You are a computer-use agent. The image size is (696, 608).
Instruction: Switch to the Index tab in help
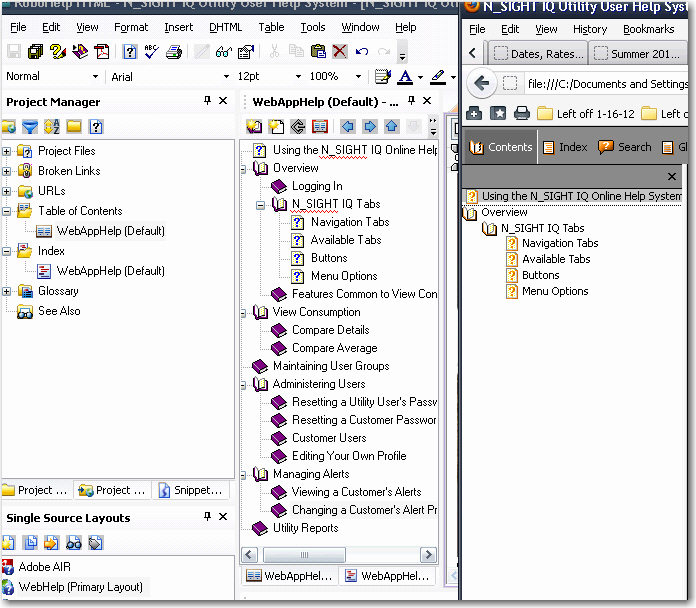point(566,147)
